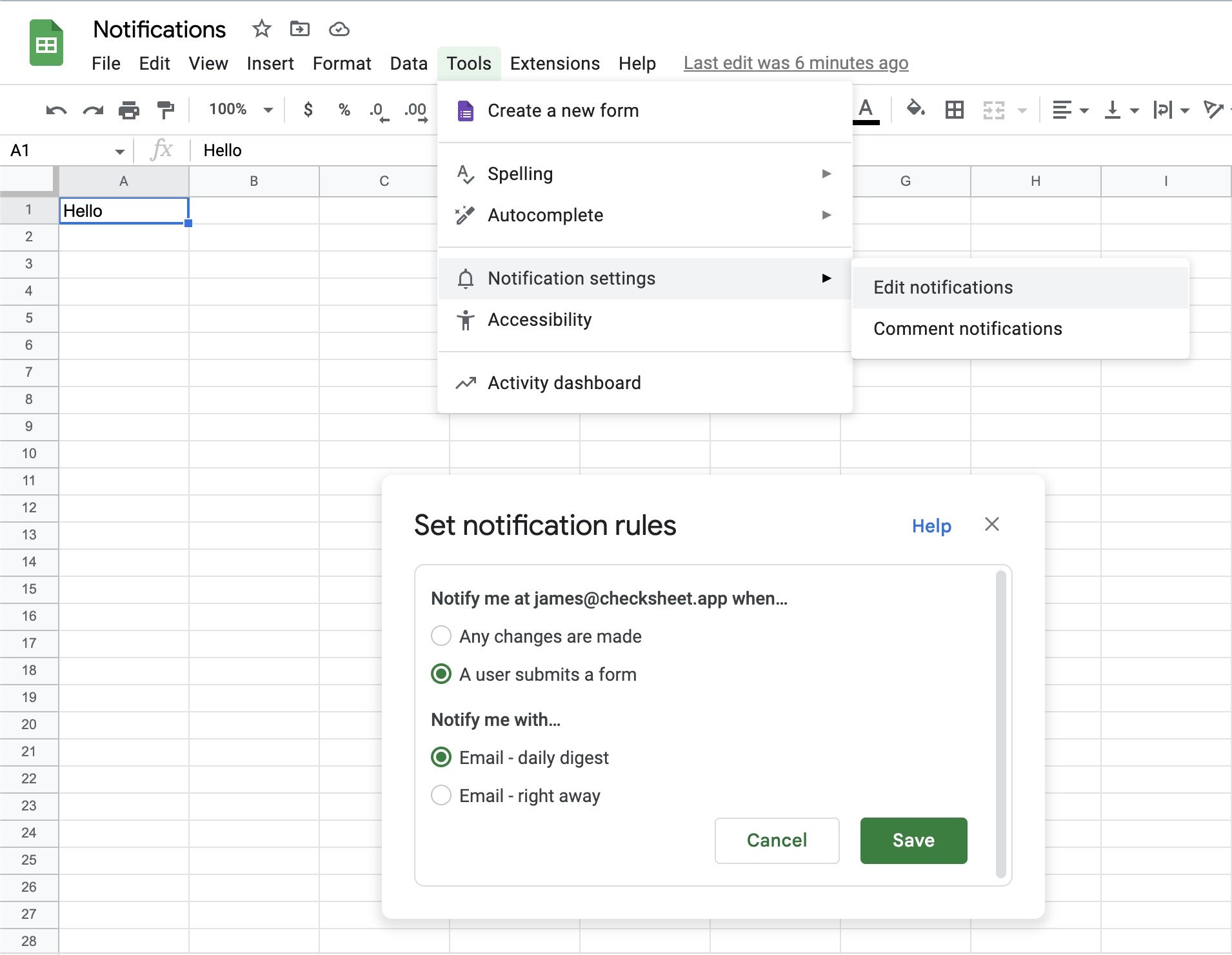
Task: Choose 'Create a new form'
Action: 645,111
